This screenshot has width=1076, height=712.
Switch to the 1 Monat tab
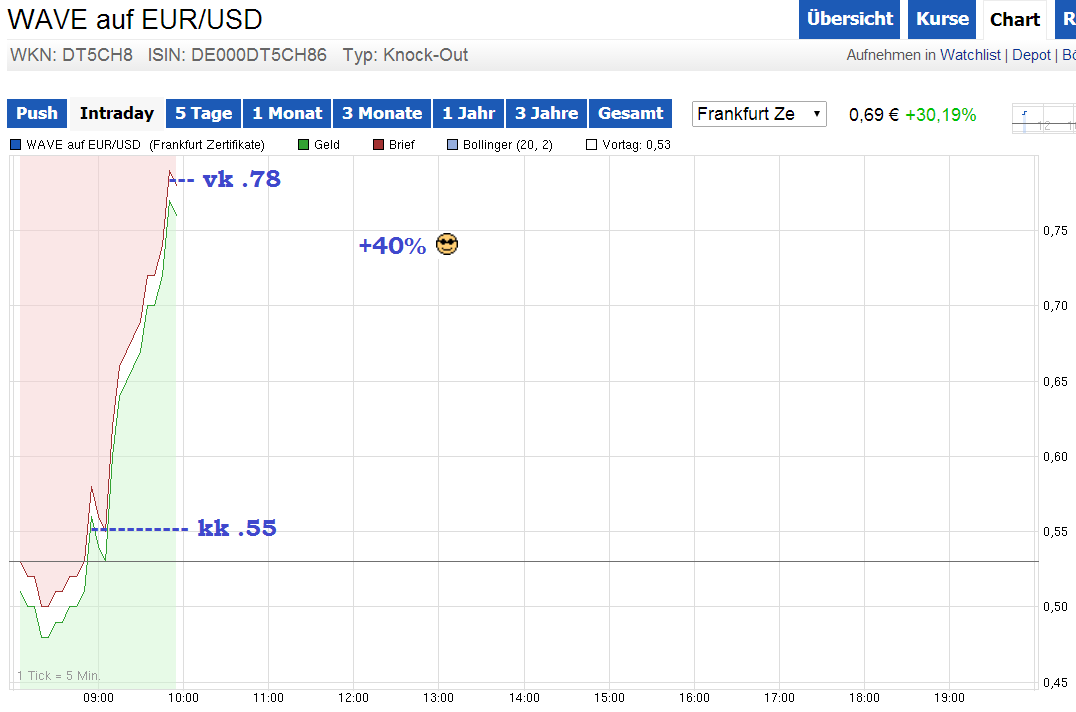coord(287,113)
